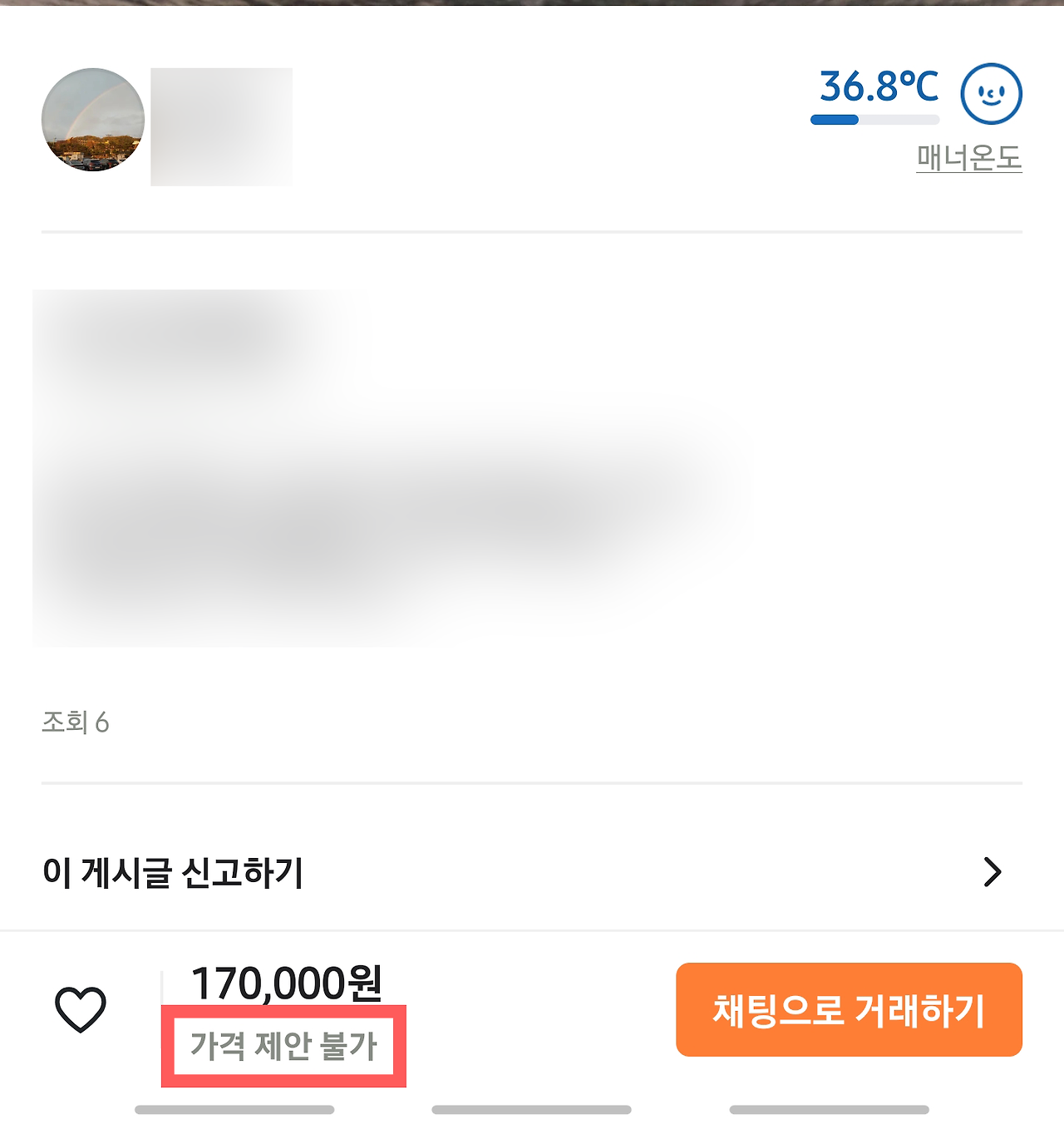Click the blurred post description text

391,468
